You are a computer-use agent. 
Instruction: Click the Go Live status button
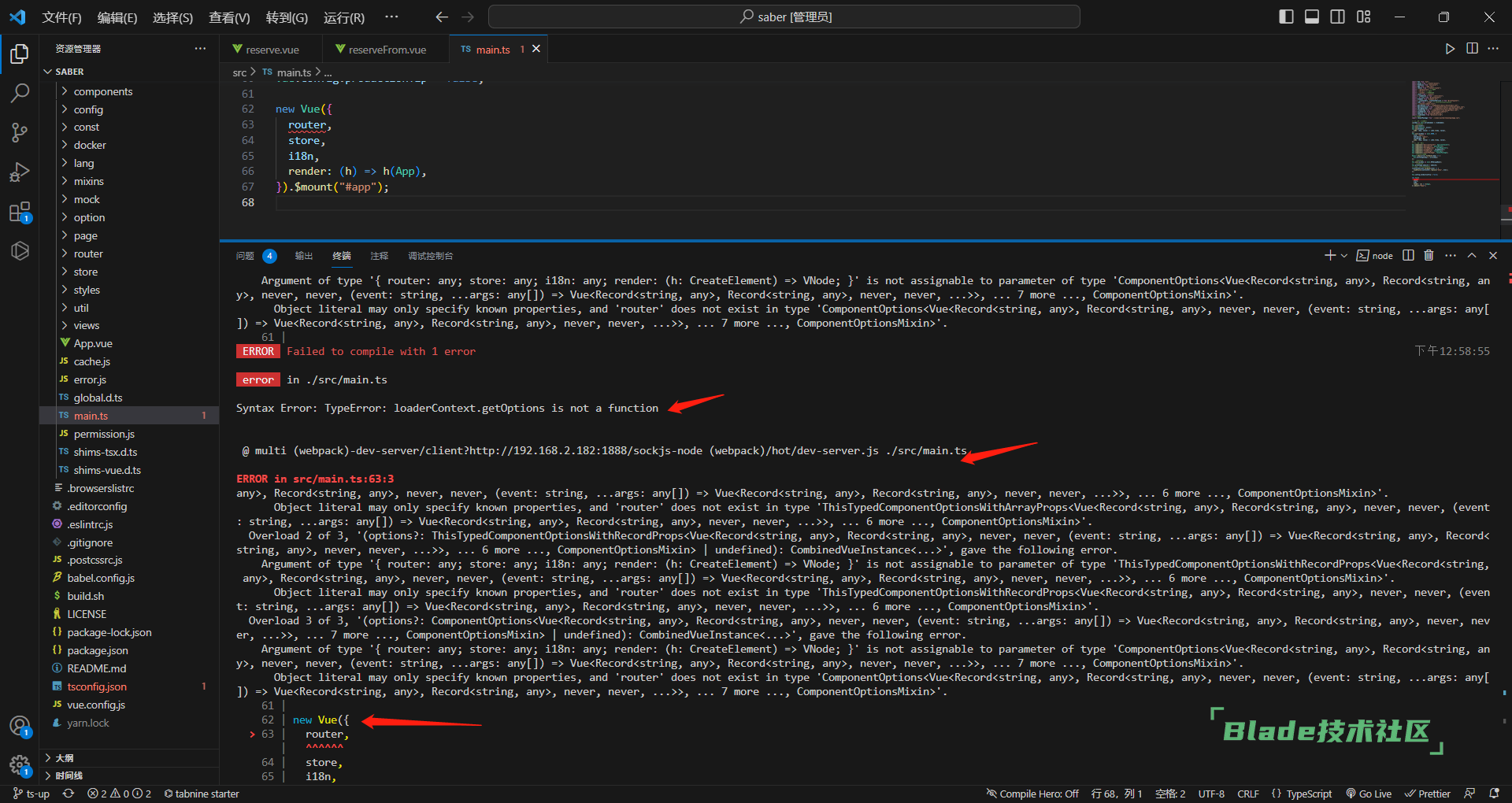coord(1369,794)
